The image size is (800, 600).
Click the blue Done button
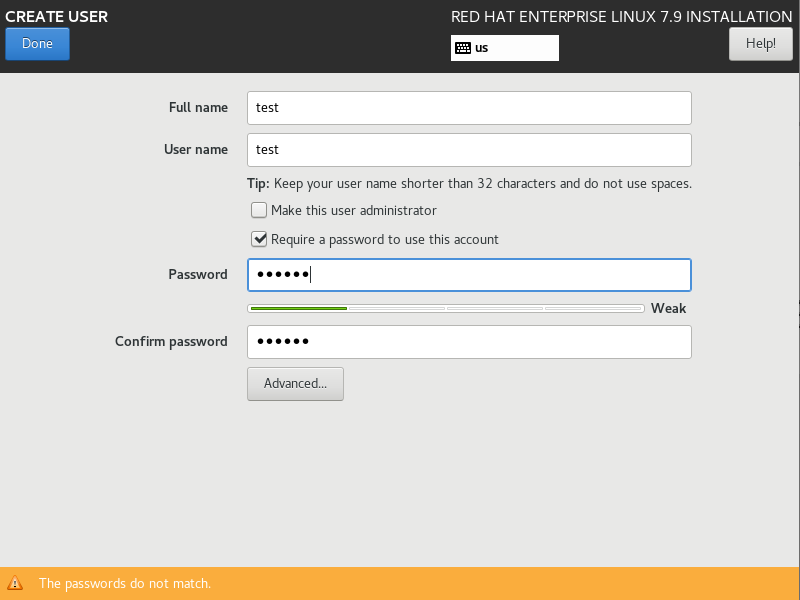click(x=37, y=44)
